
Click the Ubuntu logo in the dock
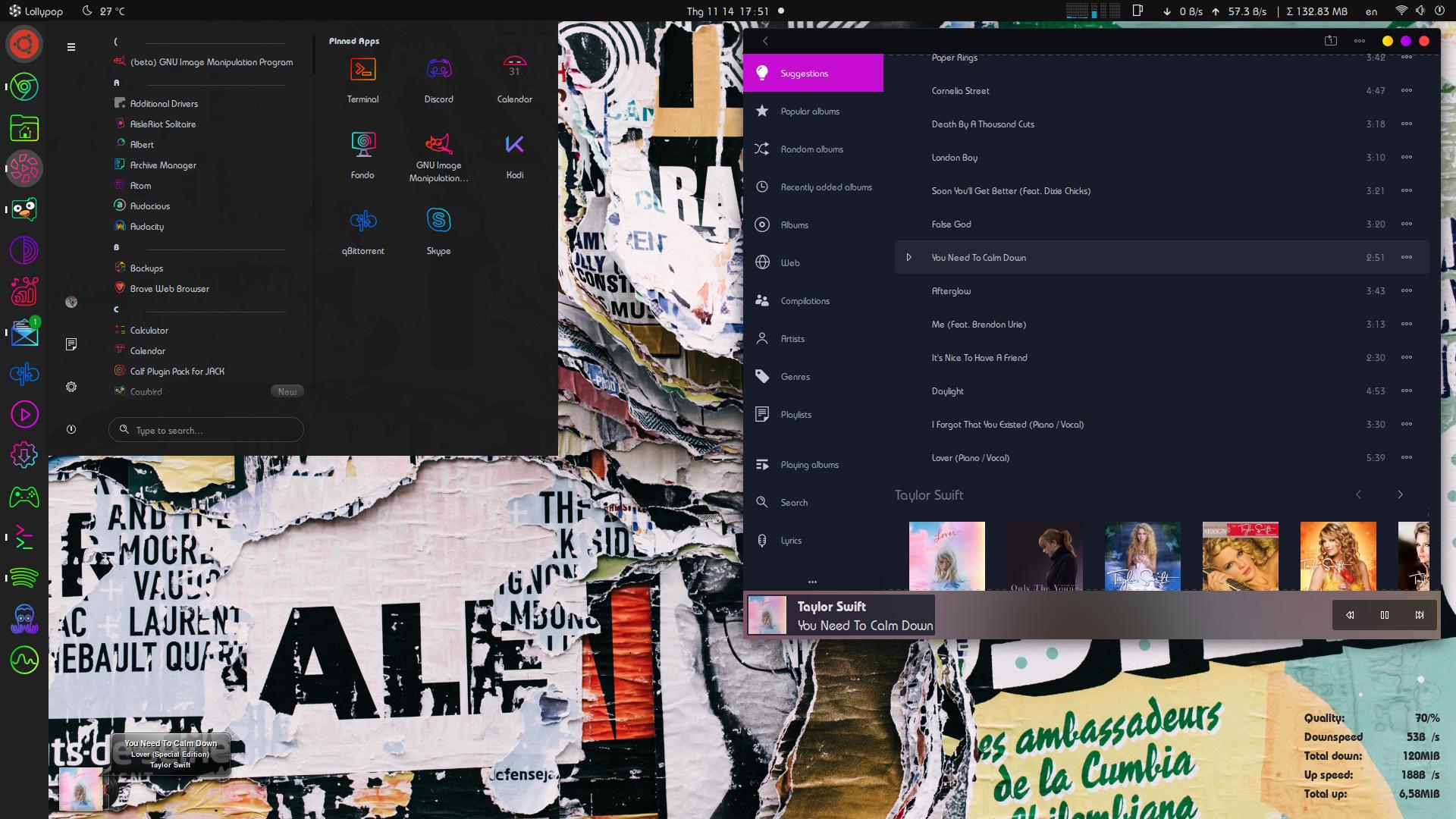24,45
